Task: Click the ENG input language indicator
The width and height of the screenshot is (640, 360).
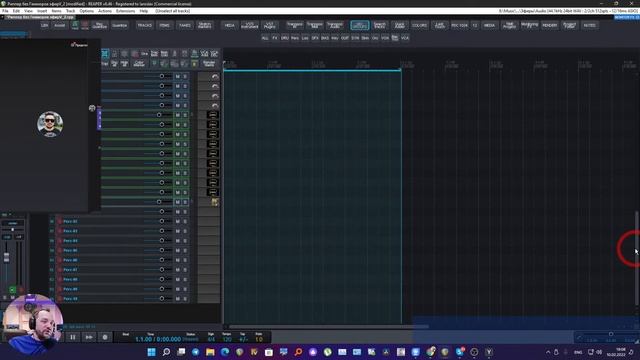Action: [x=578, y=352]
